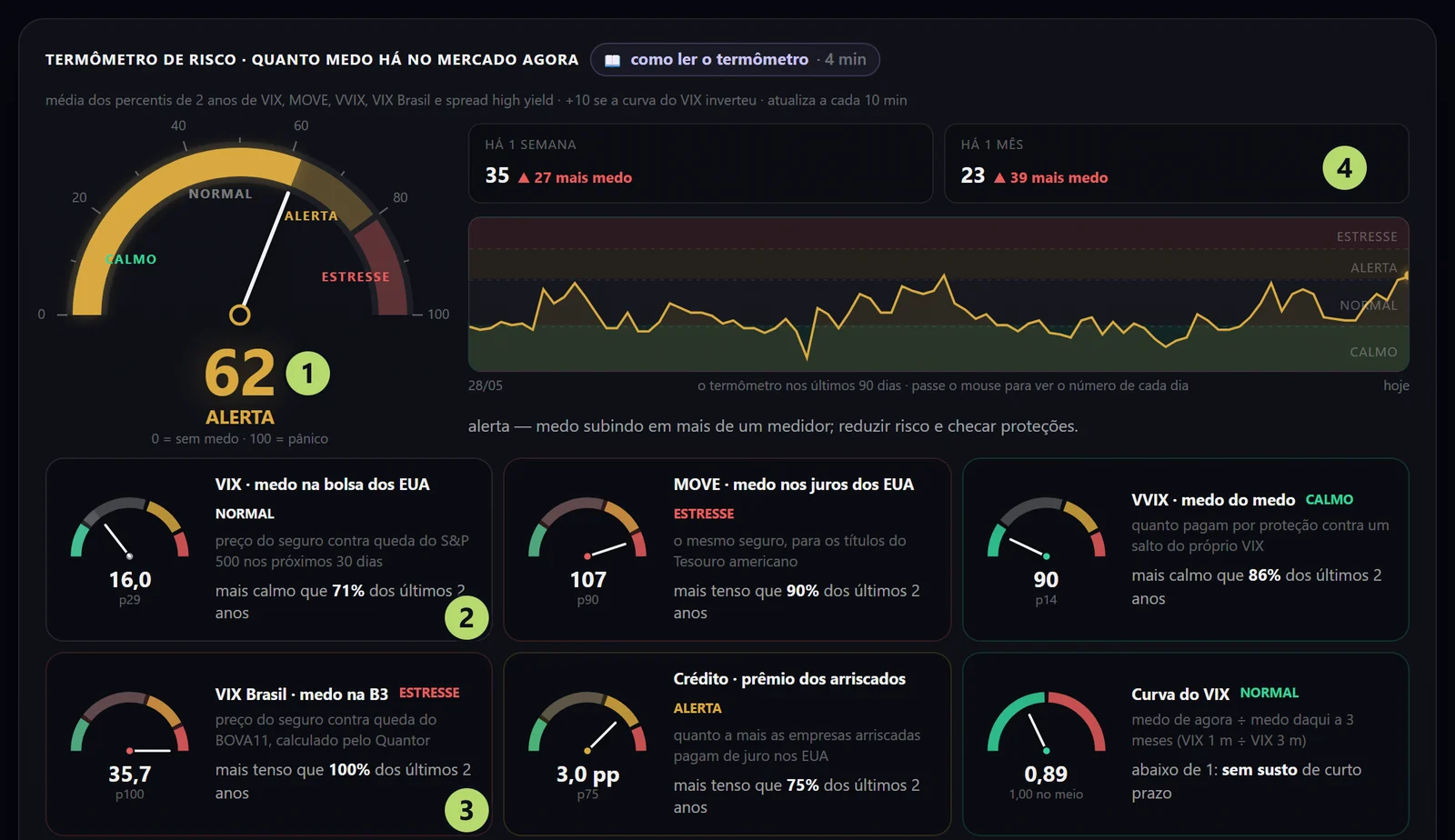
Task: Click the credit spread value "3,0 pp"
Action: 588,775
